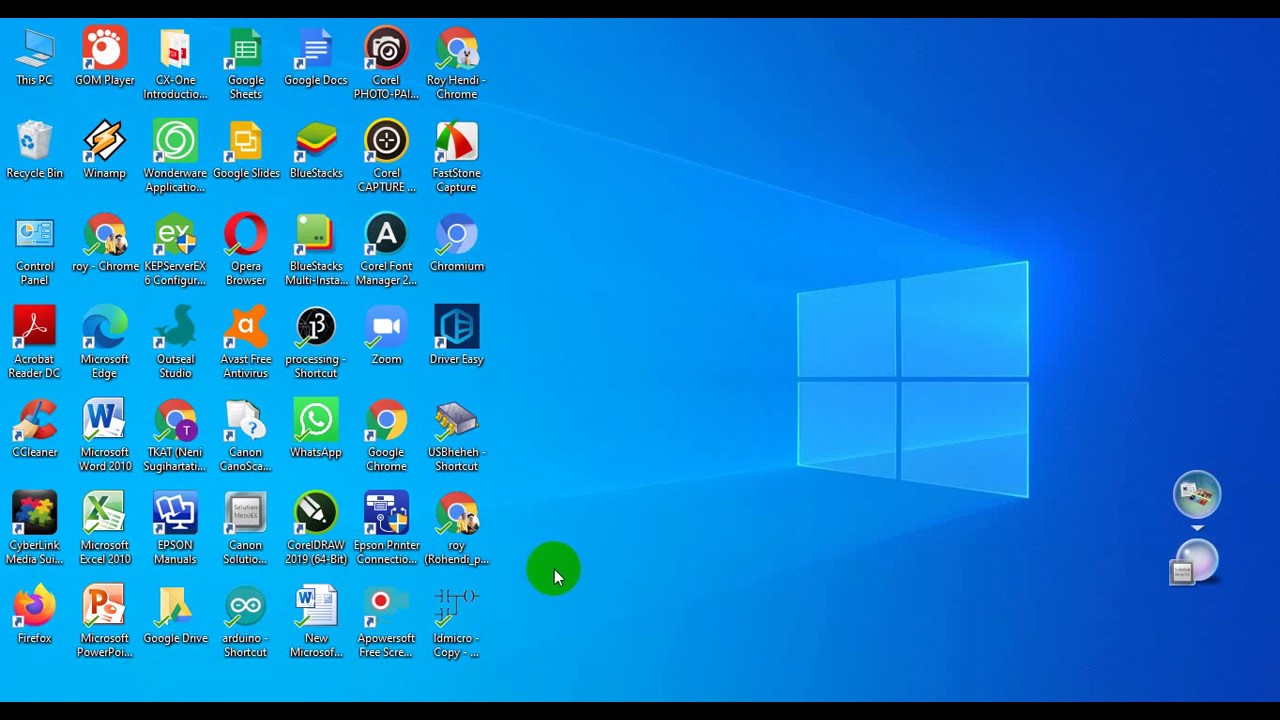
Task: Launch the Opera Browser icon
Action: [246, 251]
